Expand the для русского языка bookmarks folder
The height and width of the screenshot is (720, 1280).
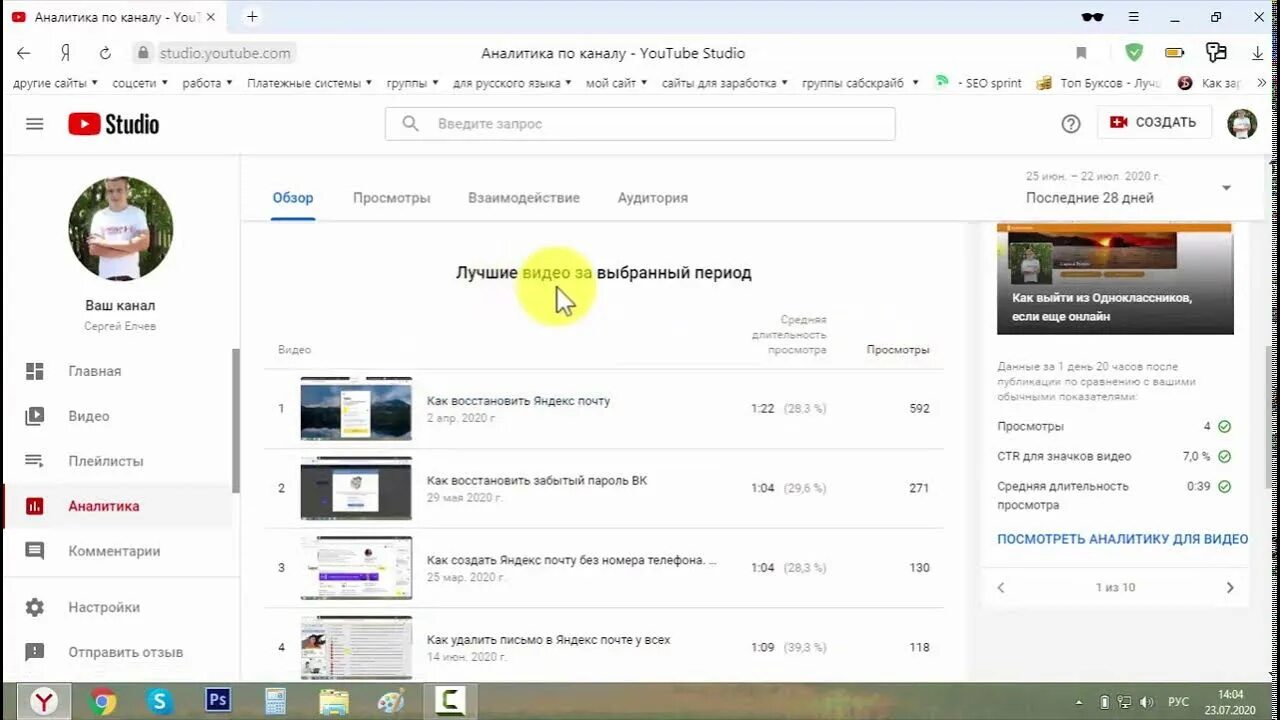click(x=512, y=83)
